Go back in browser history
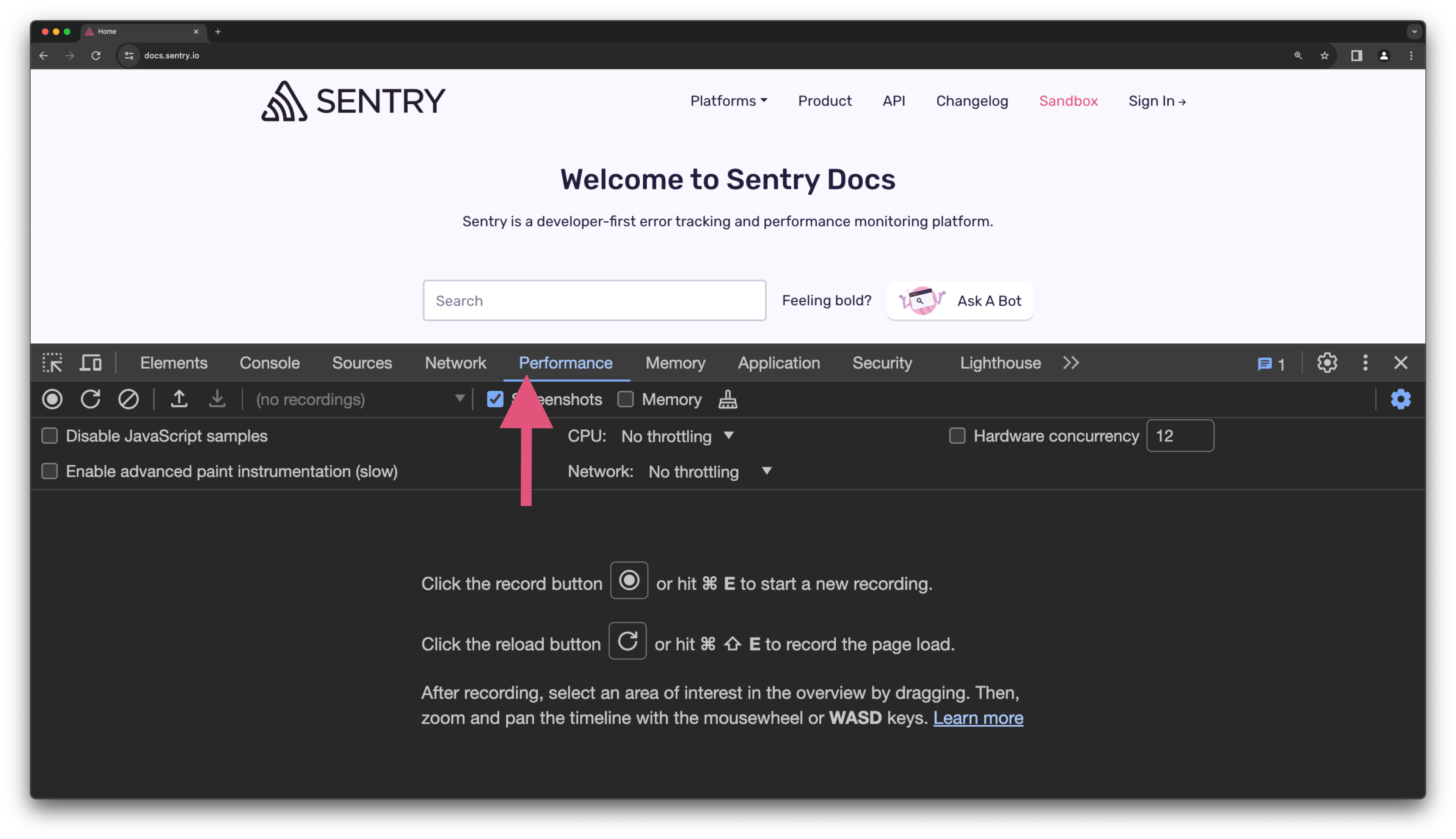This screenshot has height=839, width=1456. (44, 55)
